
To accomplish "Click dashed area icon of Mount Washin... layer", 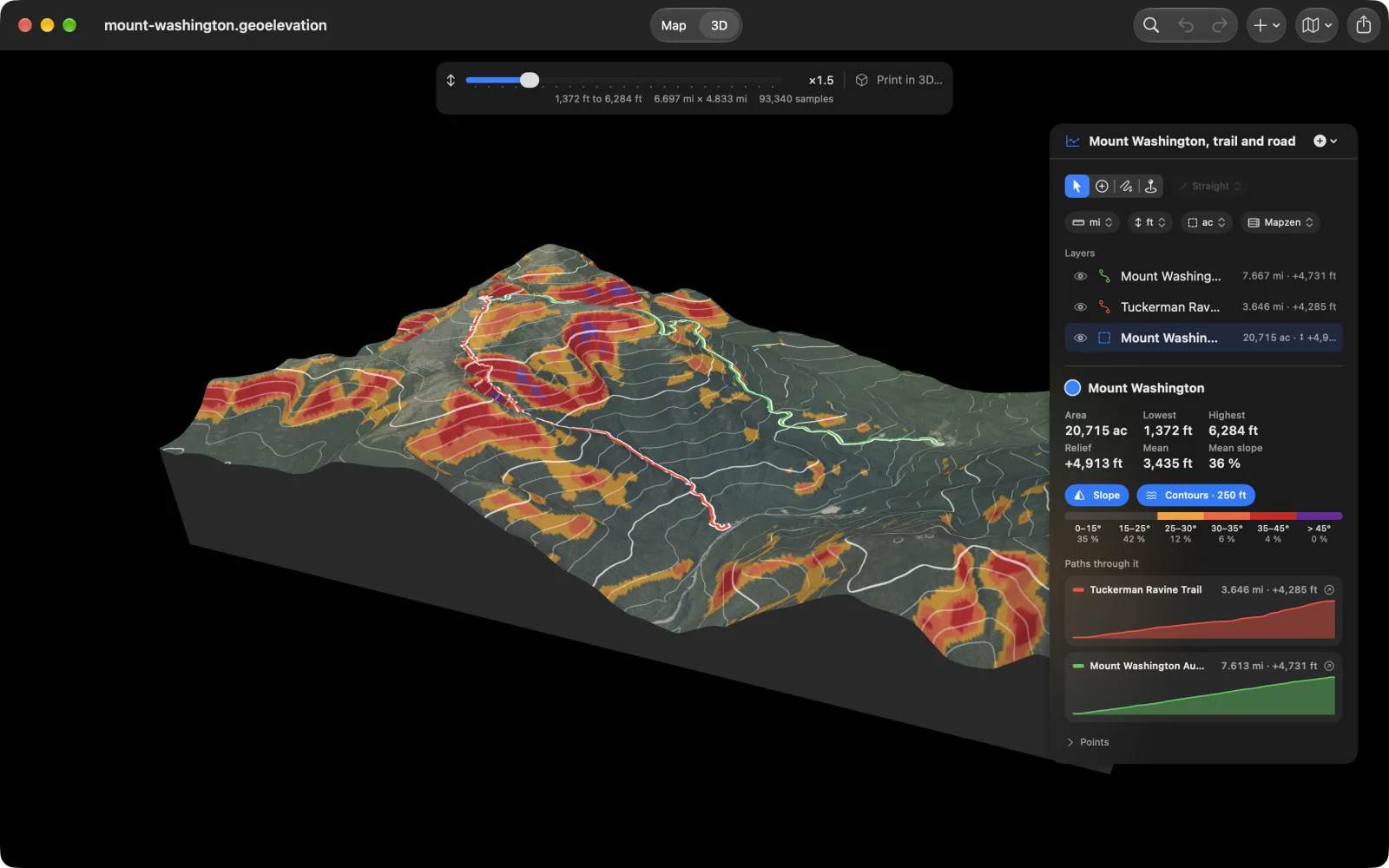I will click(1104, 338).
